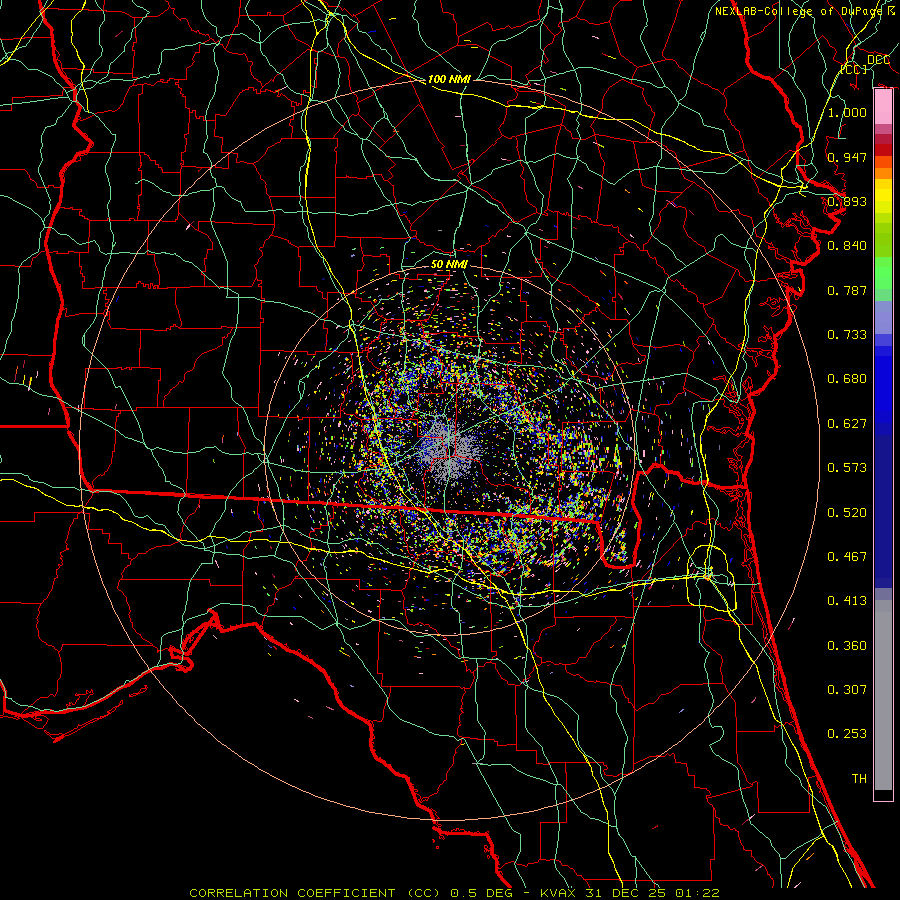Select the 0.413 scale value

(847, 600)
